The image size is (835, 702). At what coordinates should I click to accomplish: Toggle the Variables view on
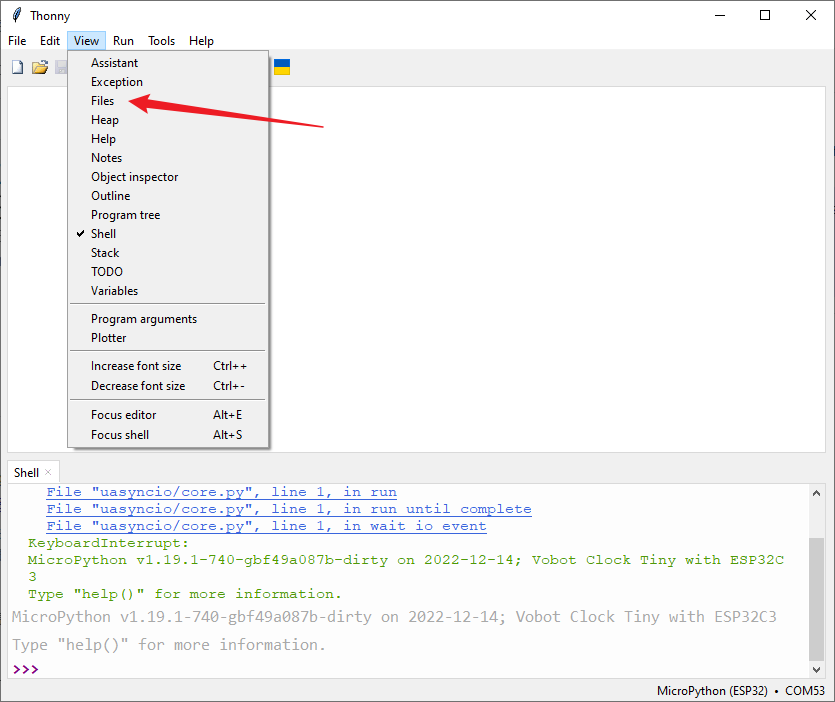(114, 291)
